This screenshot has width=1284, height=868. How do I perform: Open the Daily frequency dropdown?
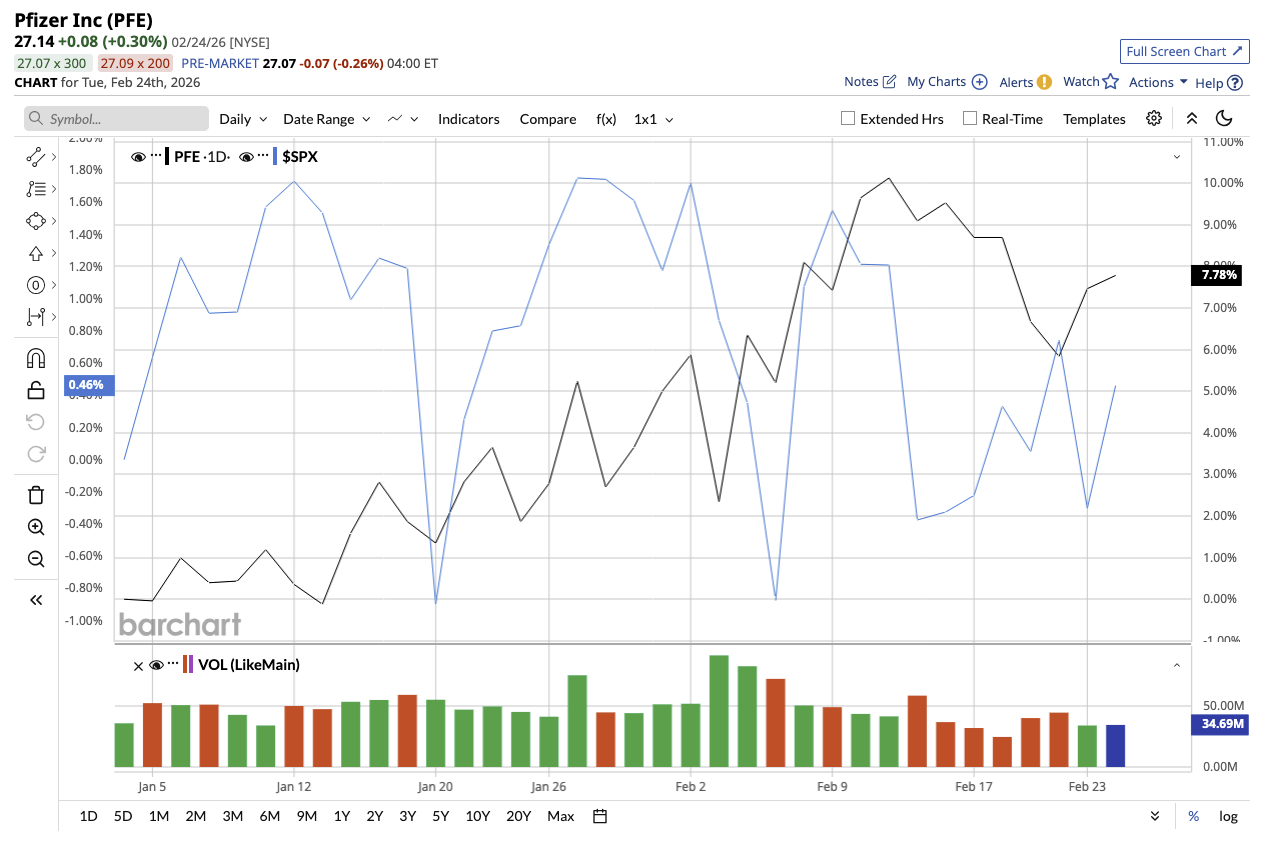[x=243, y=119]
